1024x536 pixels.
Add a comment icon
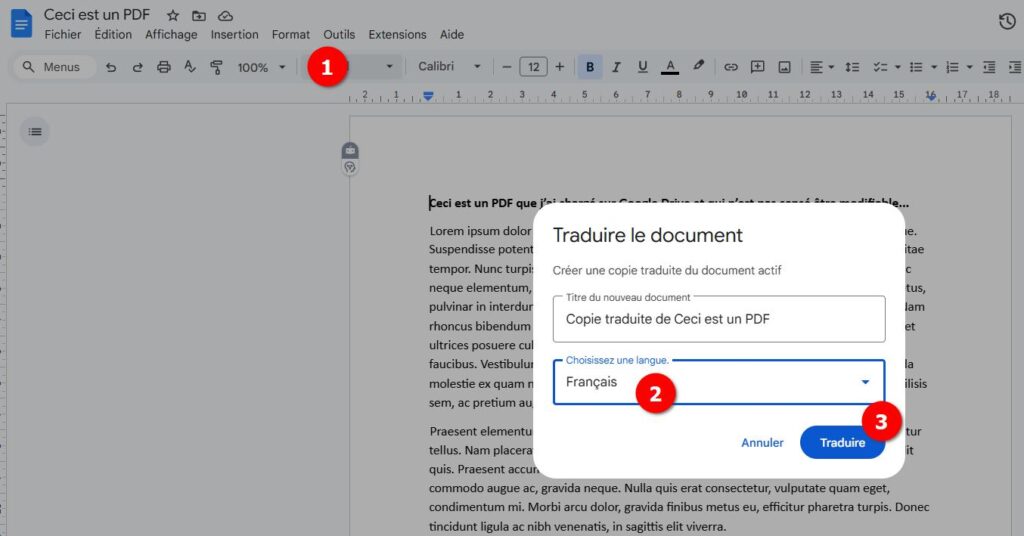pyautogui.click(x=758, y=67)
